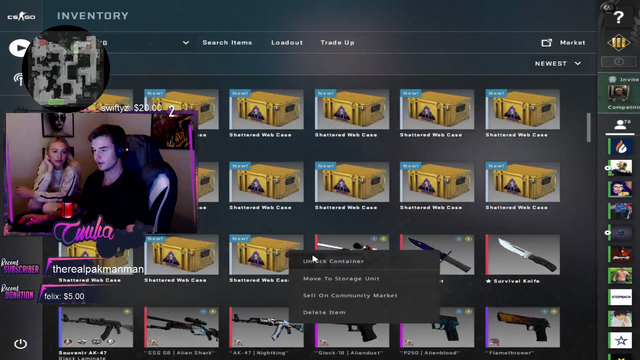
Task: Click the info button below rank badge
Action: pos(619,62)
